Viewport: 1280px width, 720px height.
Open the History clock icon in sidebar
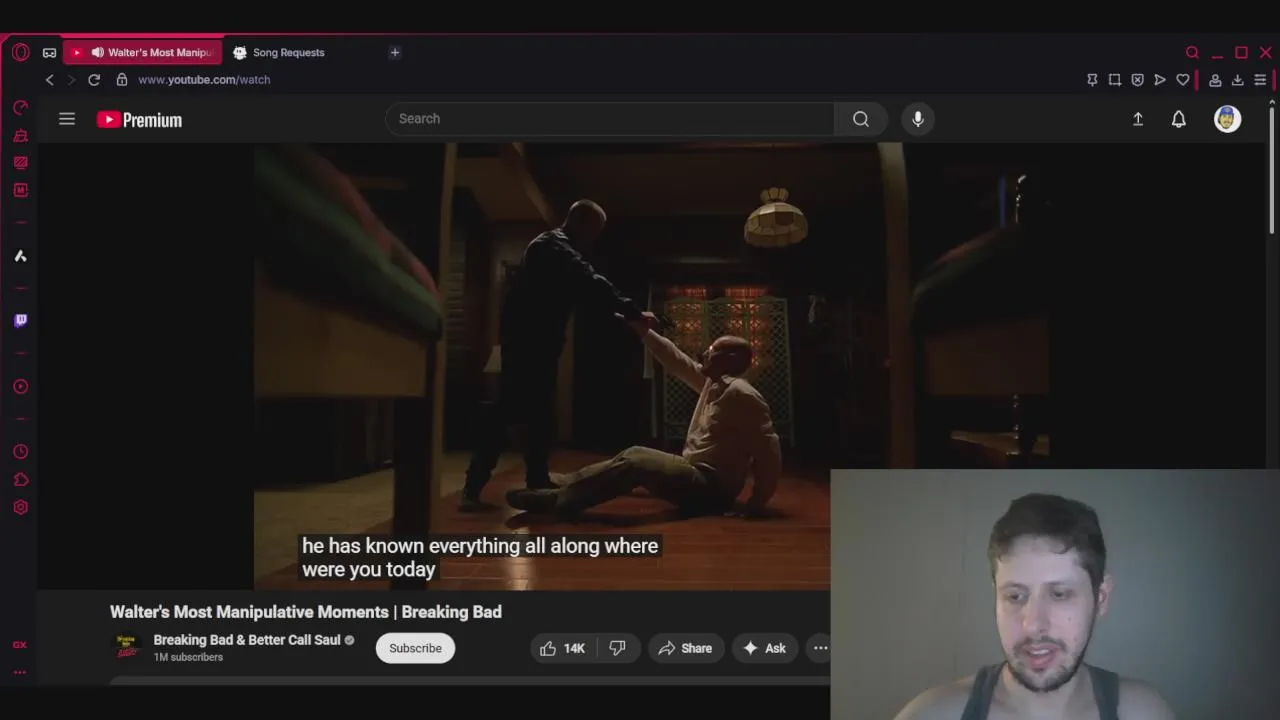click(20, 452)
